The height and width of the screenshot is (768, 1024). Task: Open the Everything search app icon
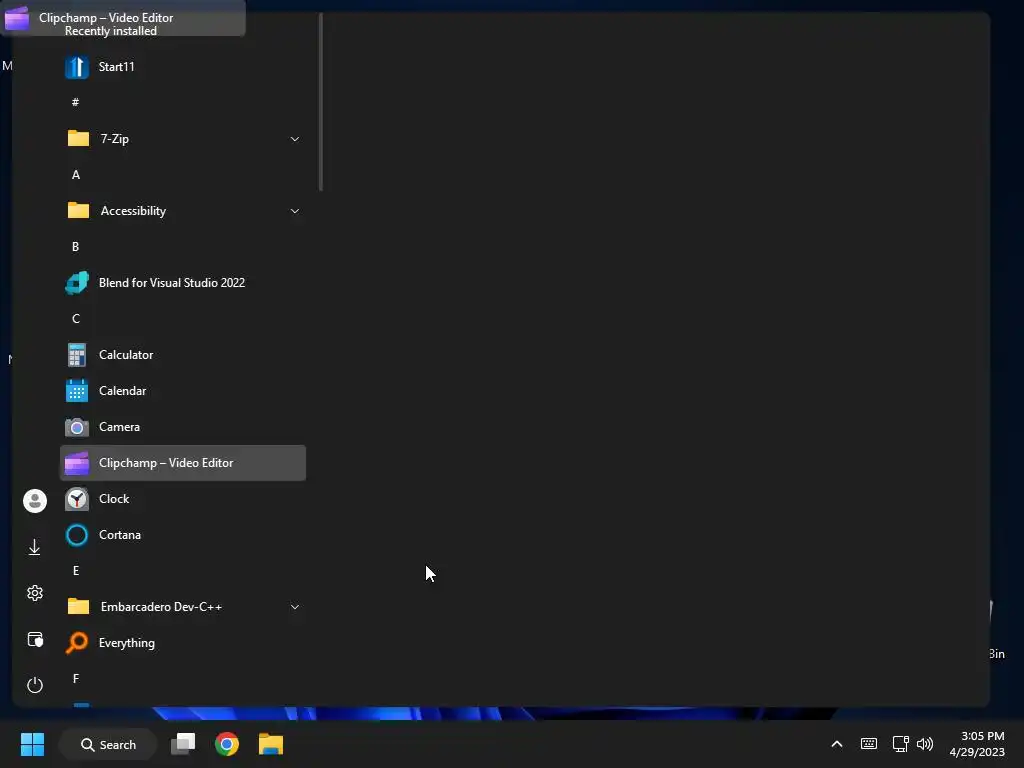coord(77,643)
